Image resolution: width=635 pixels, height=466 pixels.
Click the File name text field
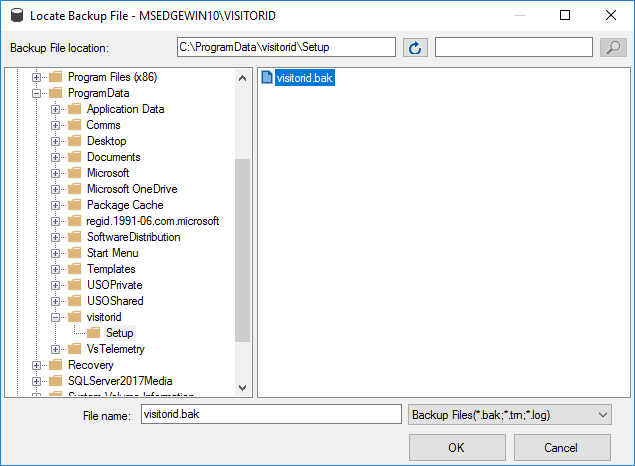click(270, 414)
